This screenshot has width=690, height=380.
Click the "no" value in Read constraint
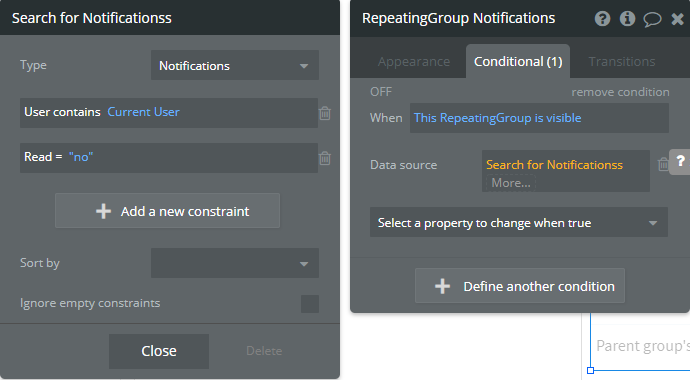click(81, 157)
